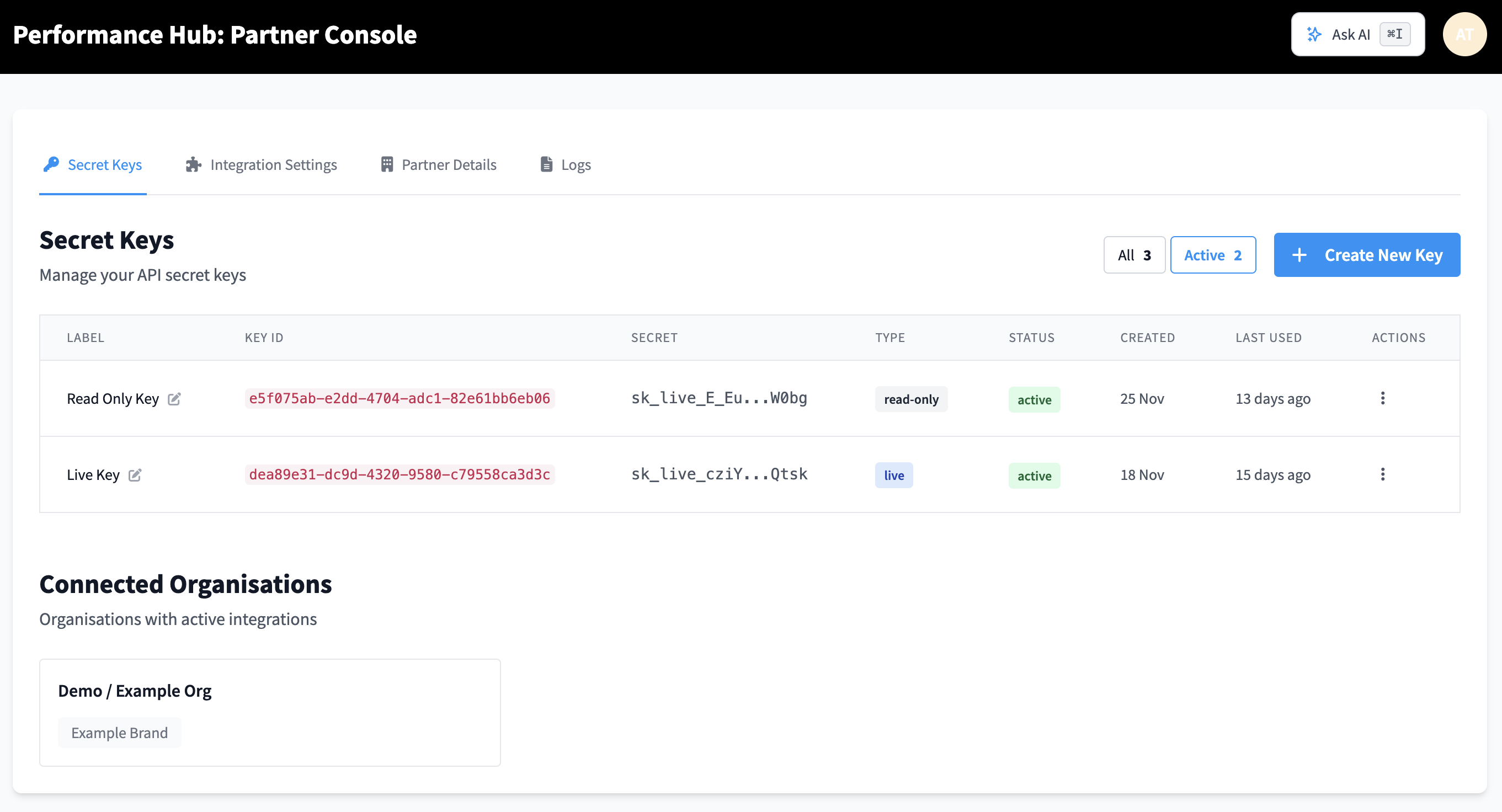Click the LABEL column header

click(x=85, y=338)
